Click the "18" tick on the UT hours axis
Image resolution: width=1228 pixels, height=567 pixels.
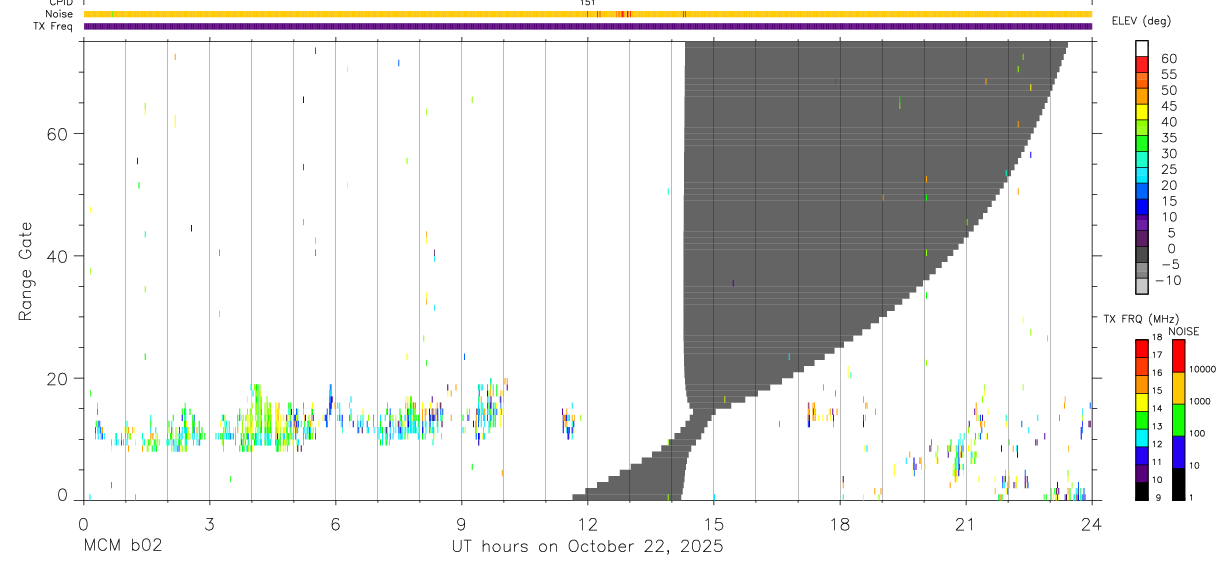[839, 523]
